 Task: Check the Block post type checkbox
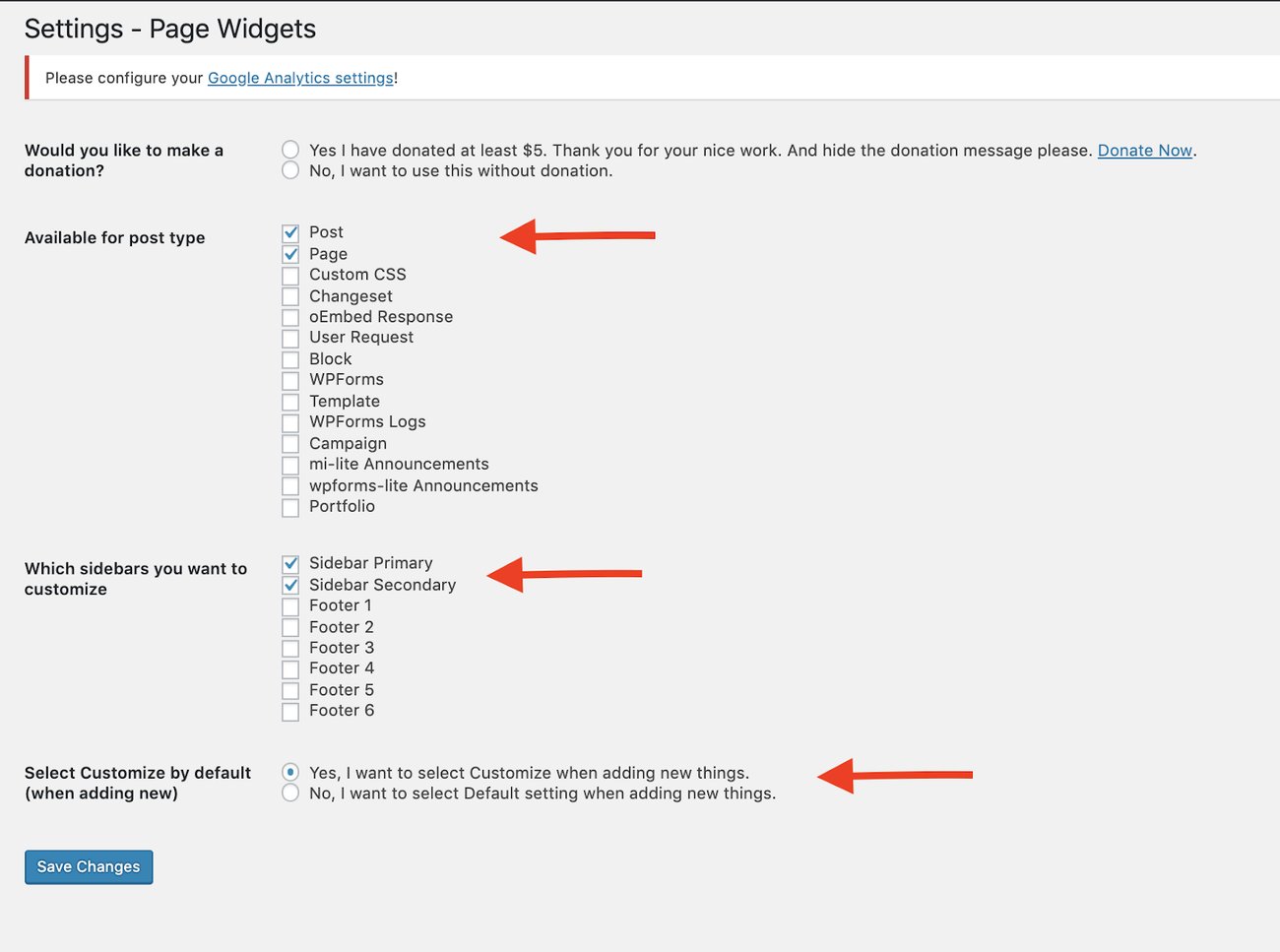coord(290,358)
